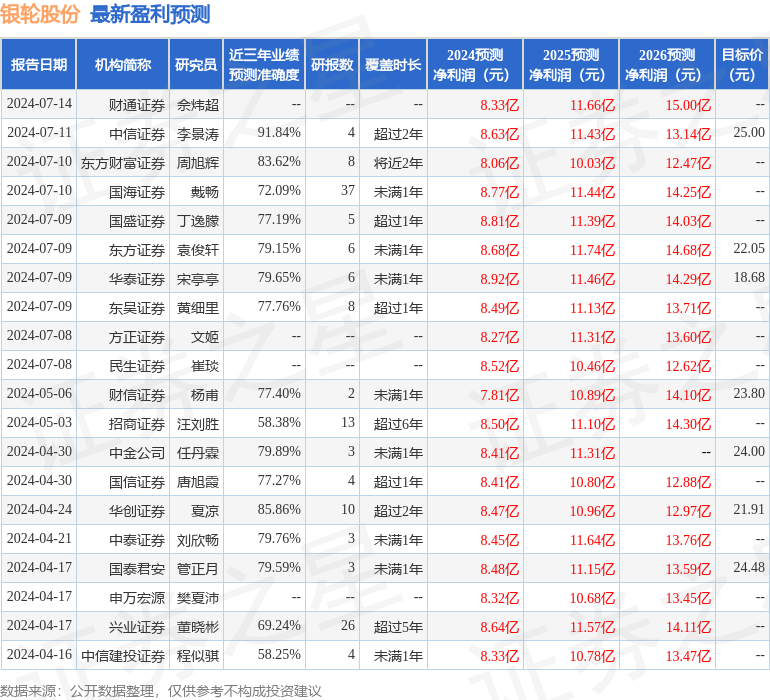Click researcher name 宋亭亭

coord(198,279)
